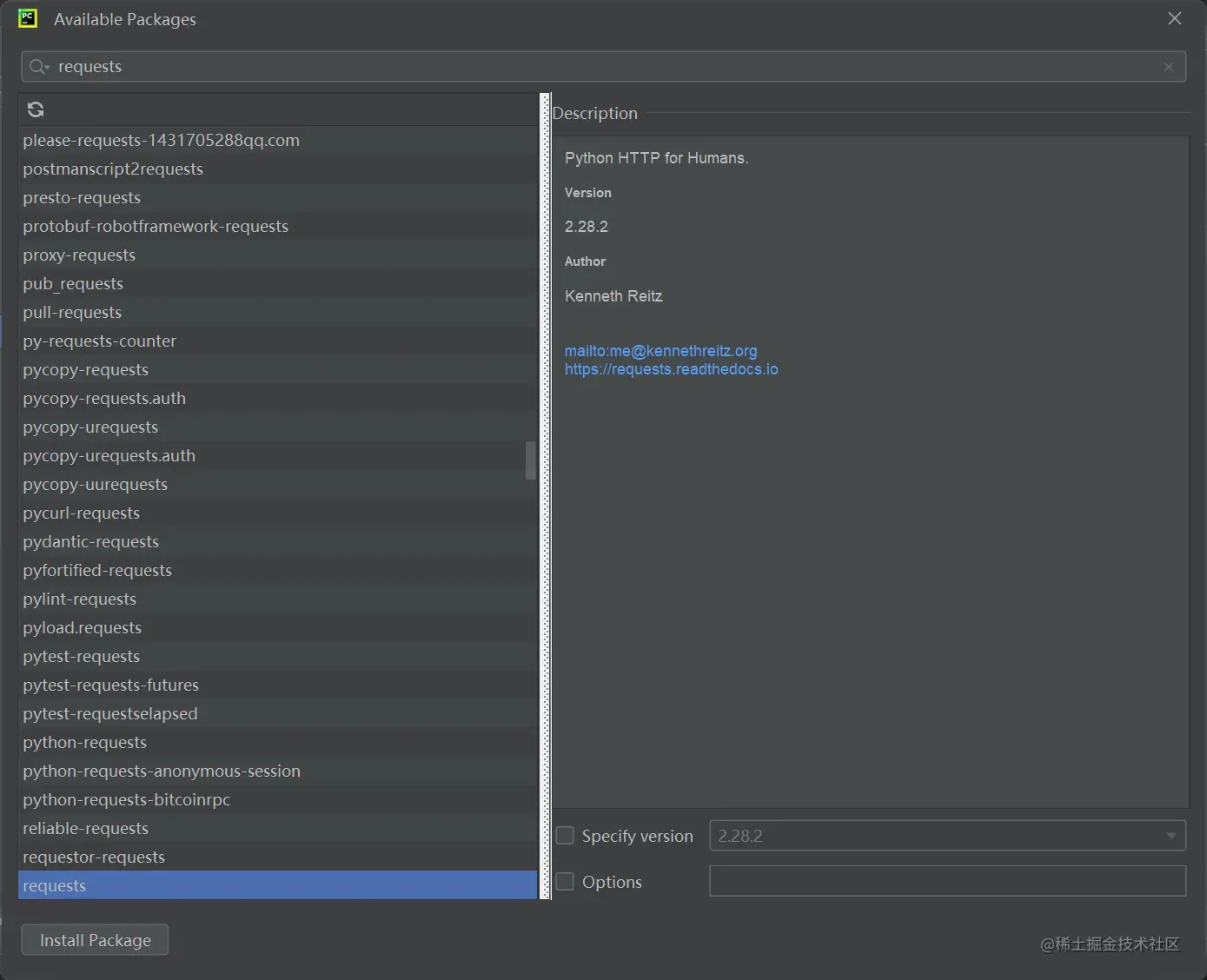Click the 2.28.2 version value in description
1207x980 pixels.
[587, 227]
